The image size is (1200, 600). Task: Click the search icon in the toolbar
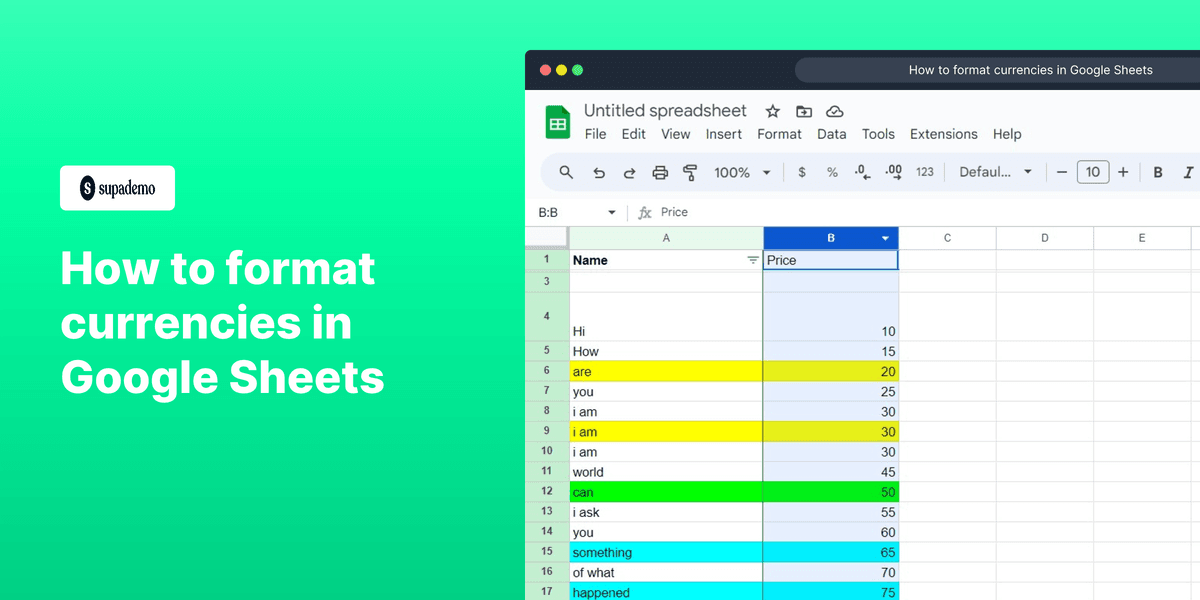pos(566,172)
